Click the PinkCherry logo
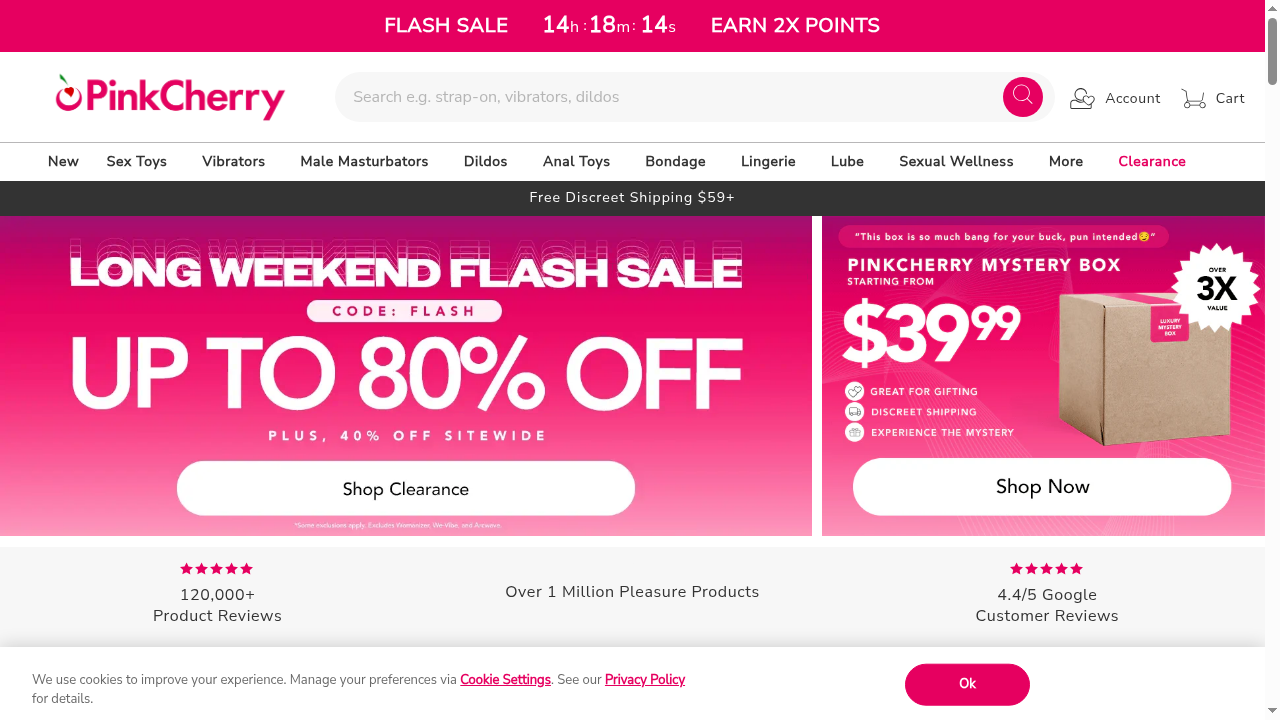This screenshot has height=720, width=1280. (170, 97)
